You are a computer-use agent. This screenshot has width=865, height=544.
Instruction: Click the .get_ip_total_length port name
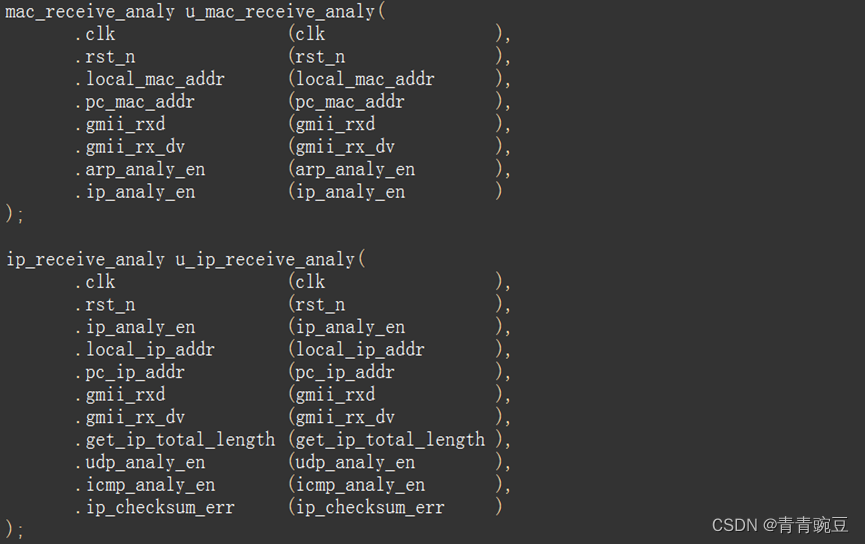[175, 440]
